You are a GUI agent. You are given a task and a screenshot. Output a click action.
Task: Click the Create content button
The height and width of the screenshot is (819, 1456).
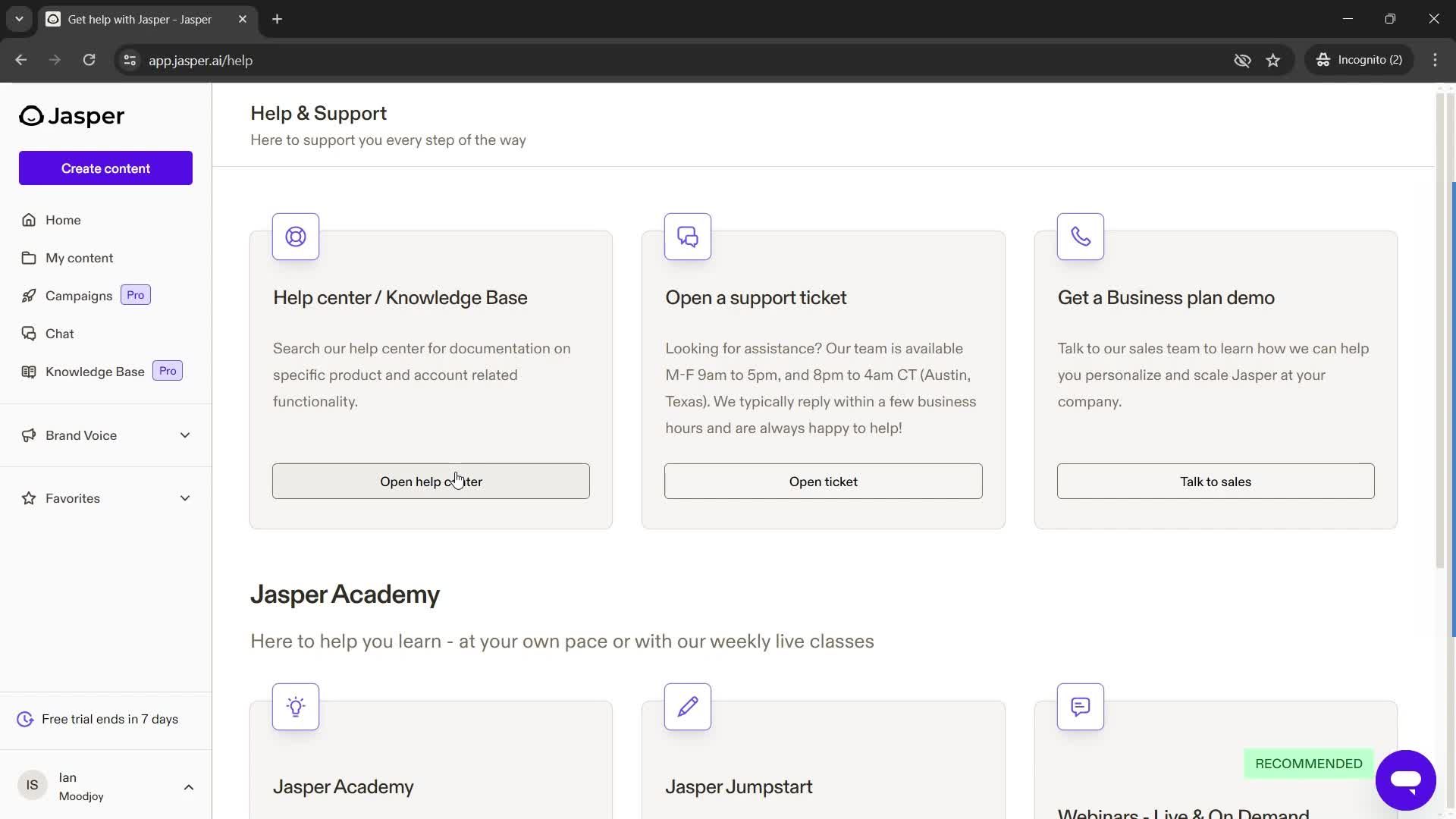point(105,168)
